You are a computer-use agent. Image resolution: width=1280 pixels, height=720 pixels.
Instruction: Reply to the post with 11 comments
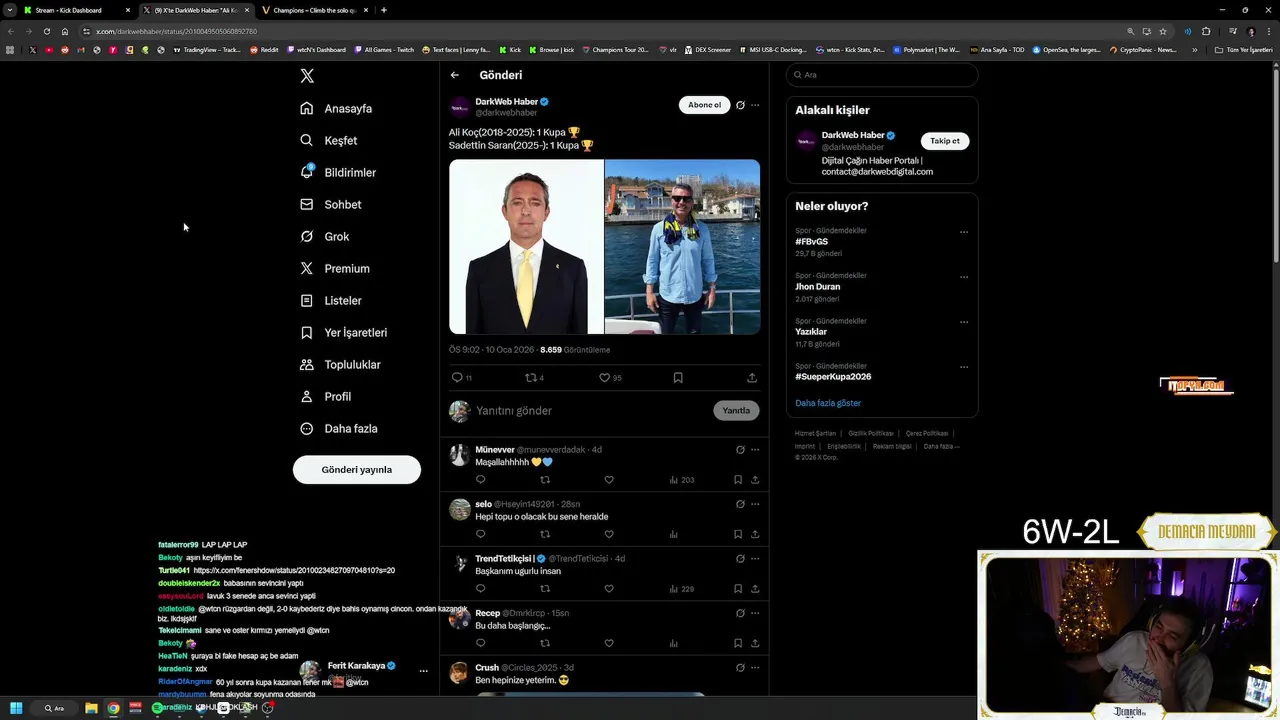coord(457,377)
